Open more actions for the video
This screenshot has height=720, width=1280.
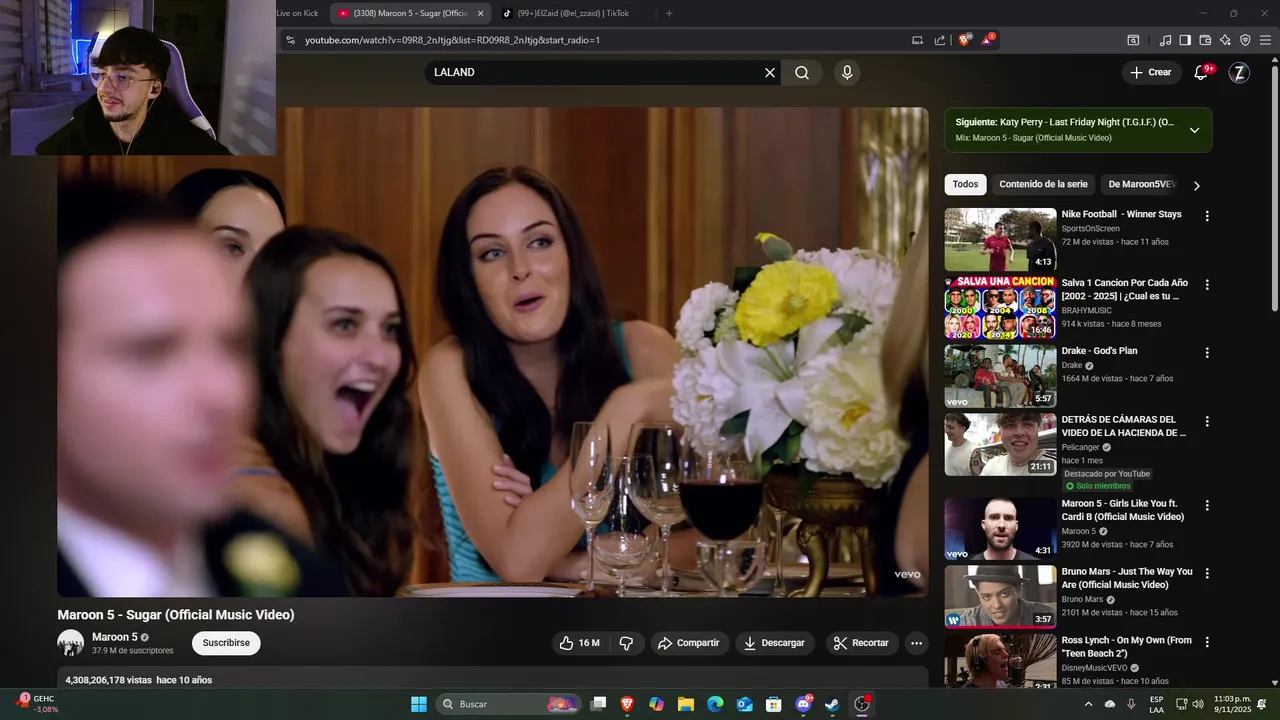pos(916,643)
